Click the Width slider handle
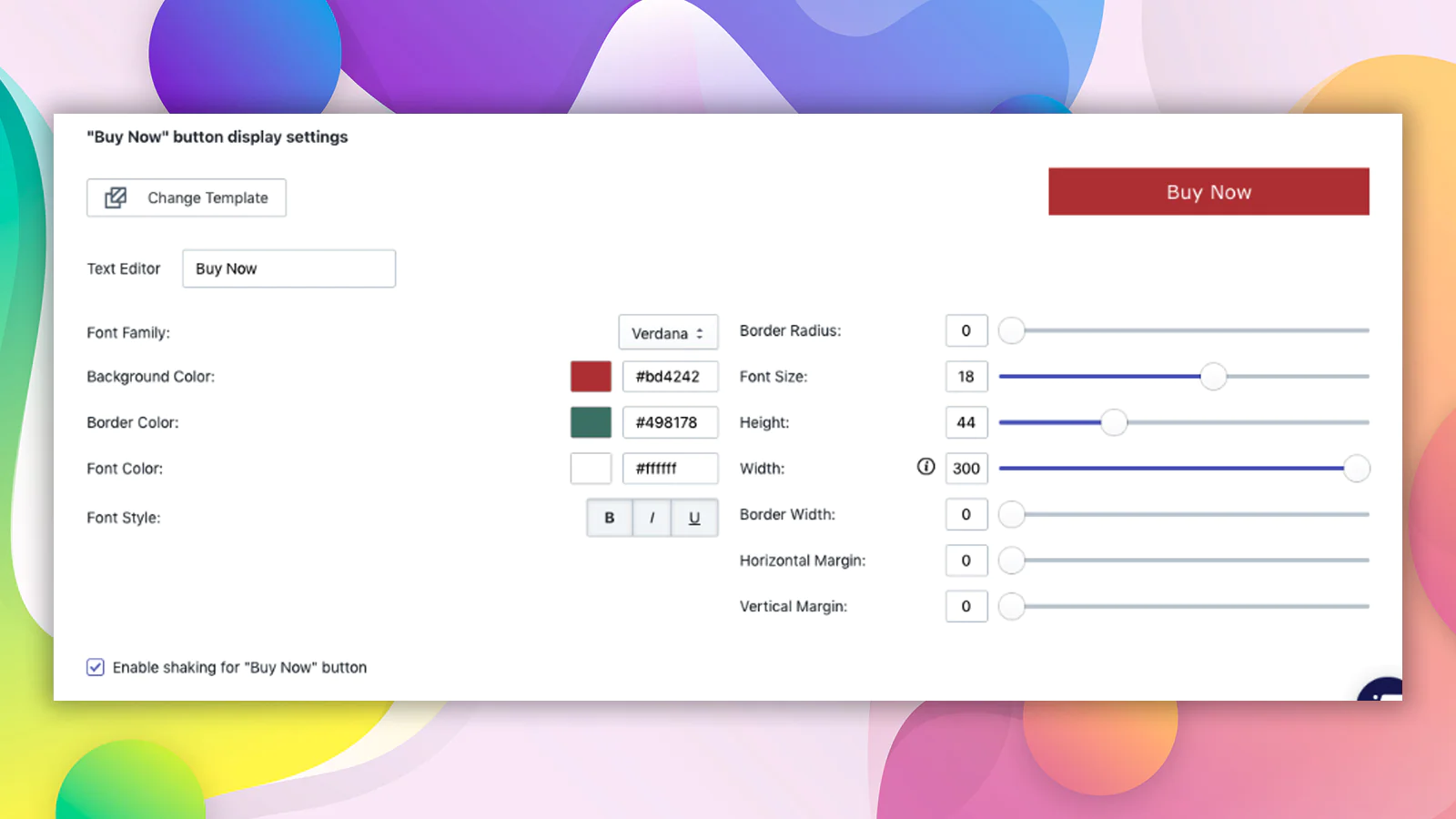Image resolution: width=1456 pixels, height=819 pixels. point(1357,468)
